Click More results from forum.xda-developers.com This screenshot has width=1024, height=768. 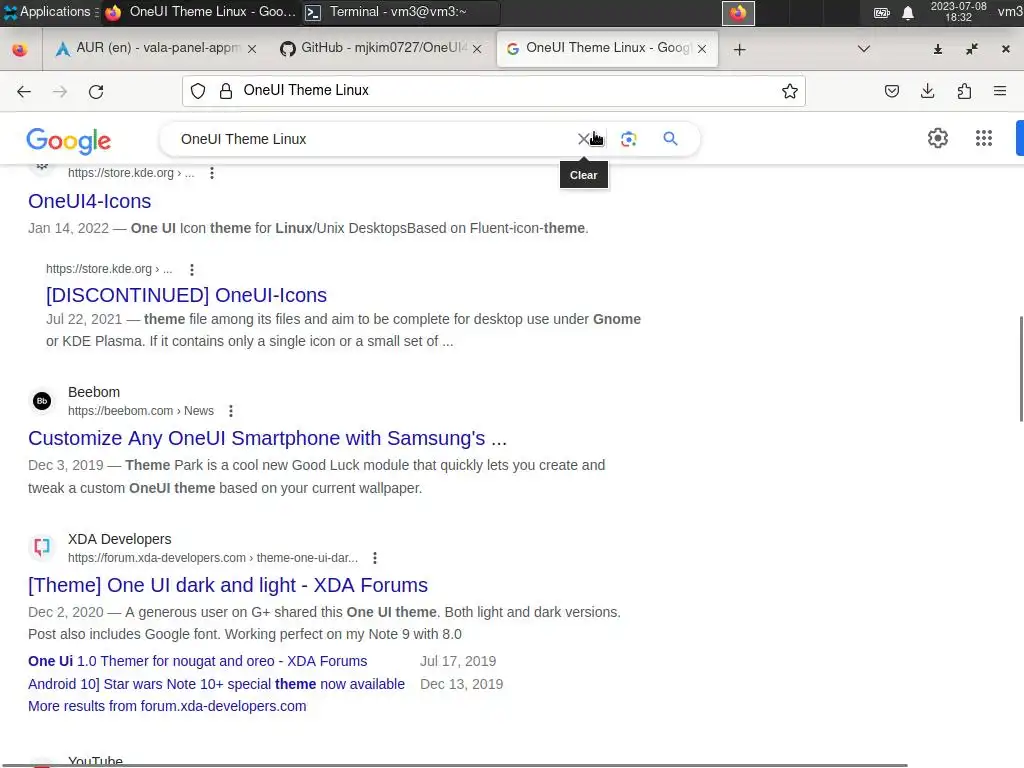click(x=167, y=706)
